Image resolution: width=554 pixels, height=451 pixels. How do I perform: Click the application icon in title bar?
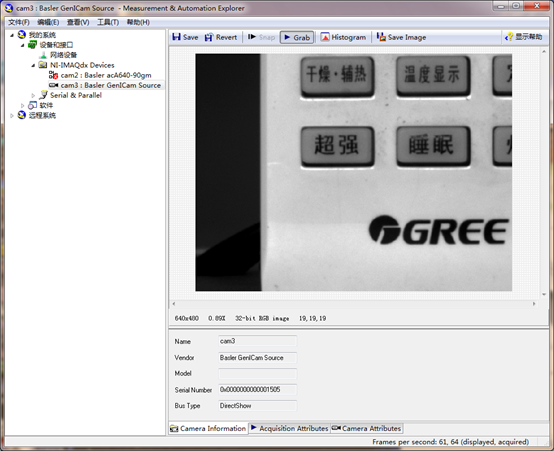click(8, 8)
